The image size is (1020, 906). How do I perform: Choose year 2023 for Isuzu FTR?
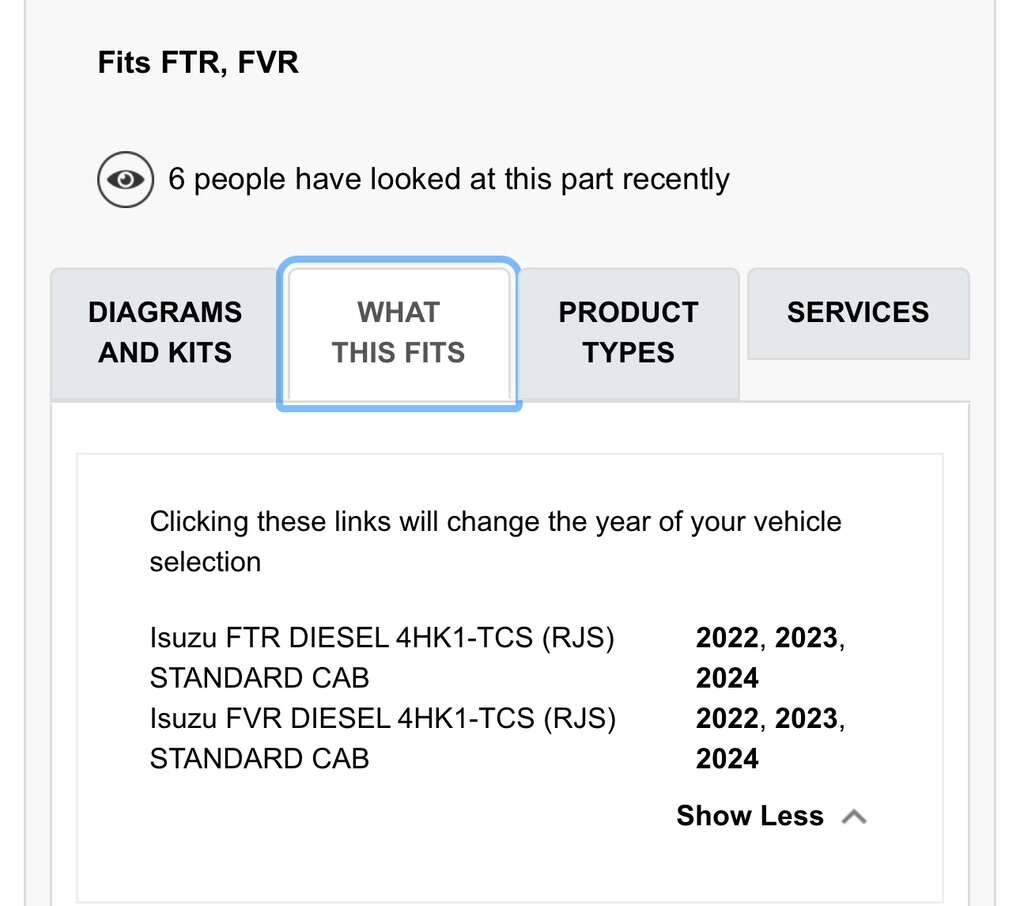click(806, 638)
